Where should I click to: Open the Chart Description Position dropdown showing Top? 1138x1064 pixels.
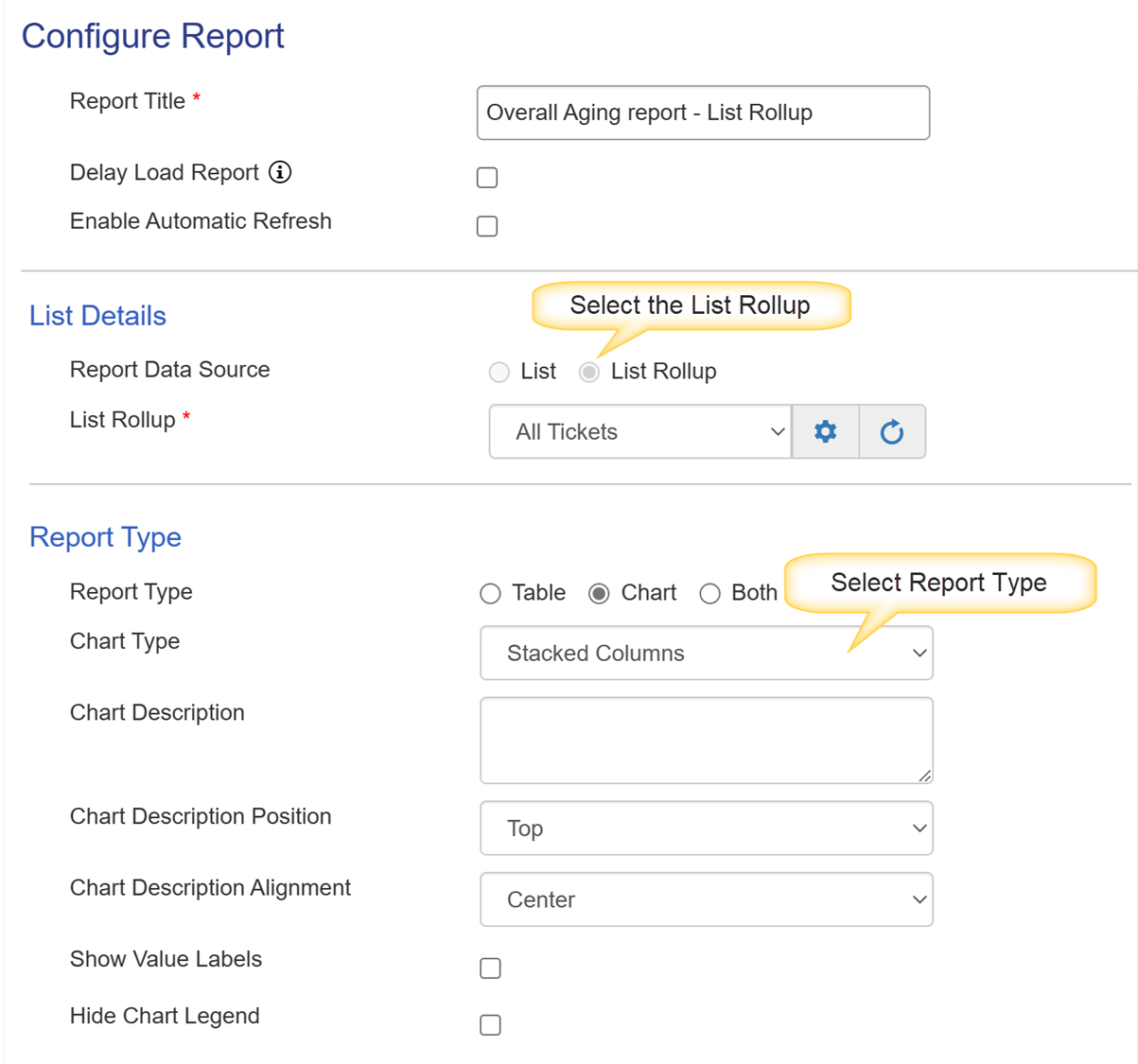tap(706, 828)
